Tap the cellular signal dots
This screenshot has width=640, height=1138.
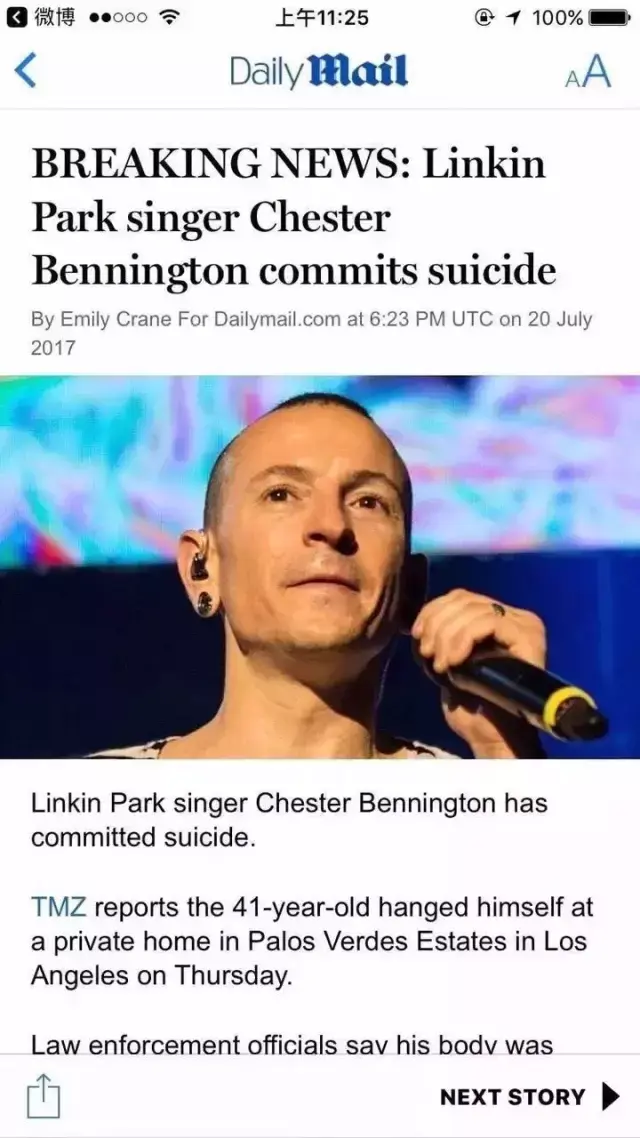click(118, 17)
